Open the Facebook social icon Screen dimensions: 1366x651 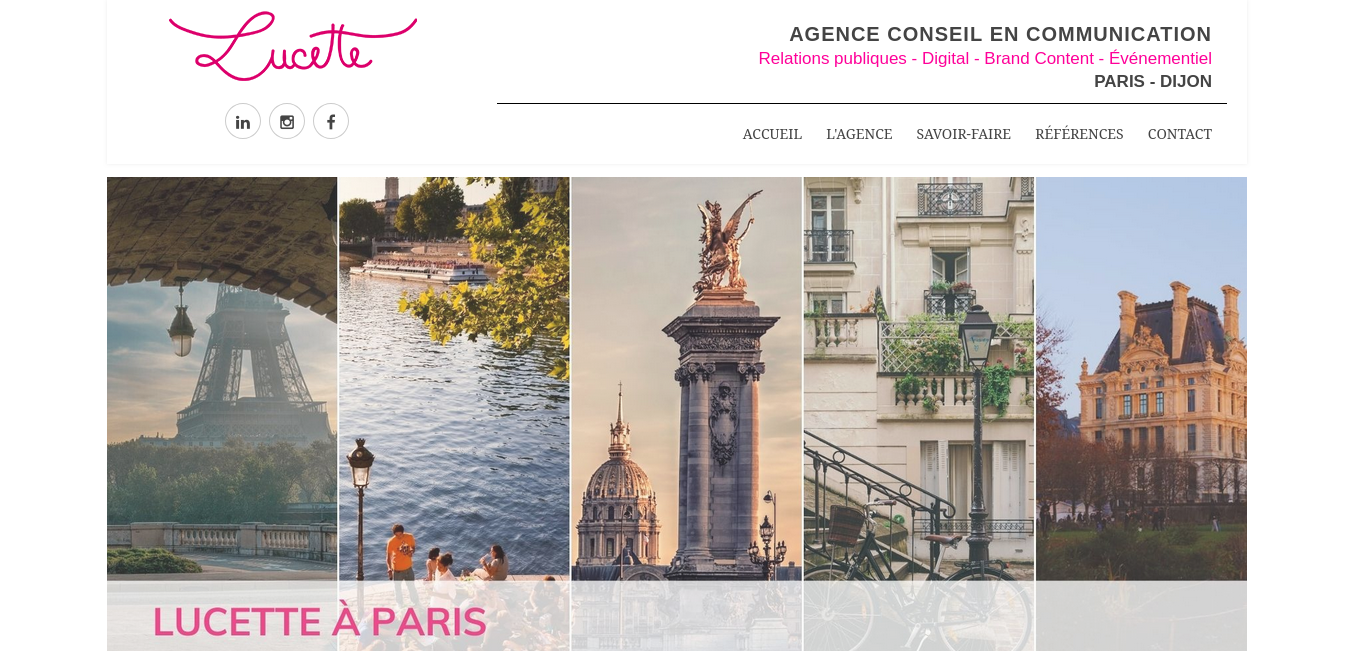(331, 121)
